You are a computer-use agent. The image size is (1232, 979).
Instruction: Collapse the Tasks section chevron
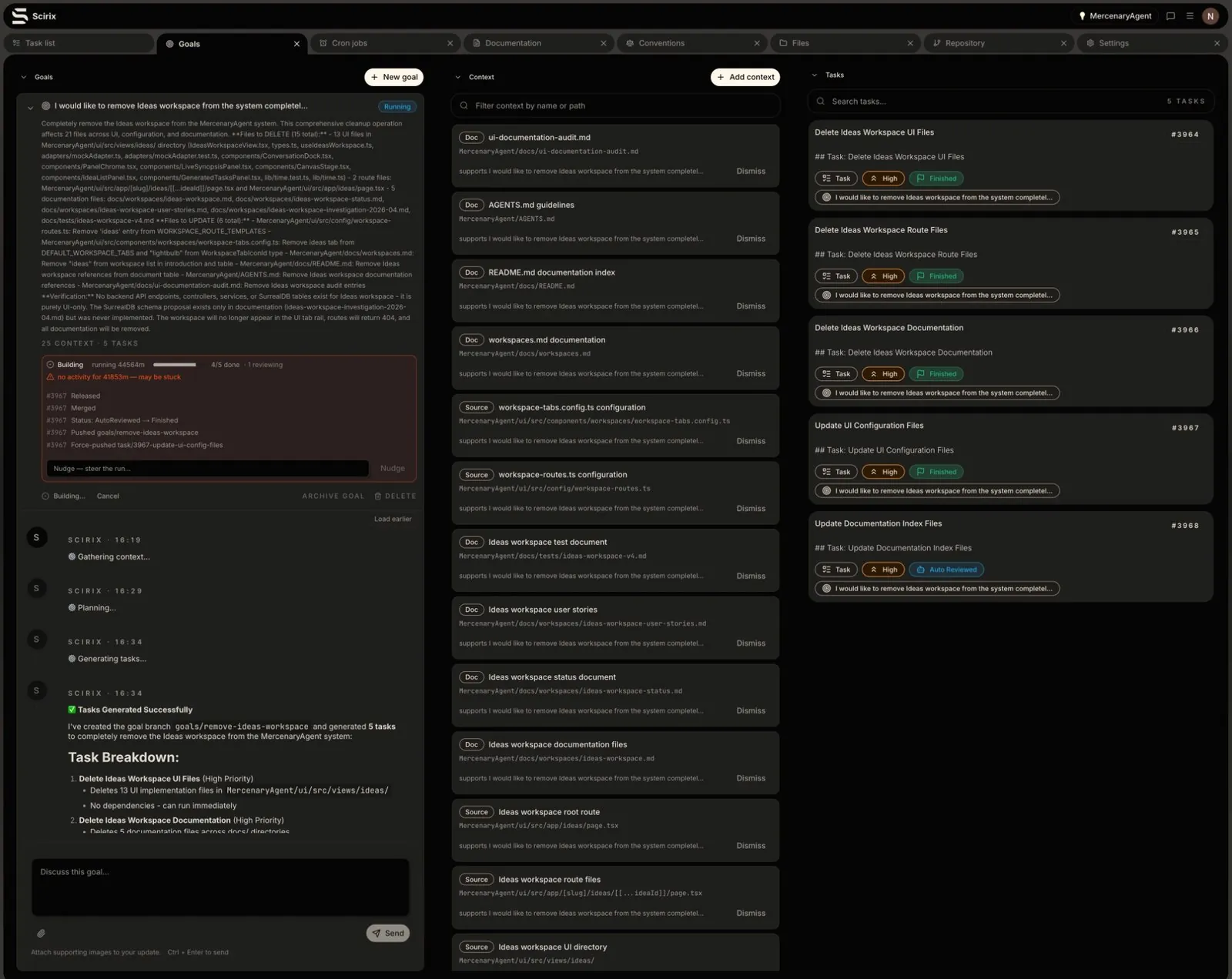pos(814,75)
